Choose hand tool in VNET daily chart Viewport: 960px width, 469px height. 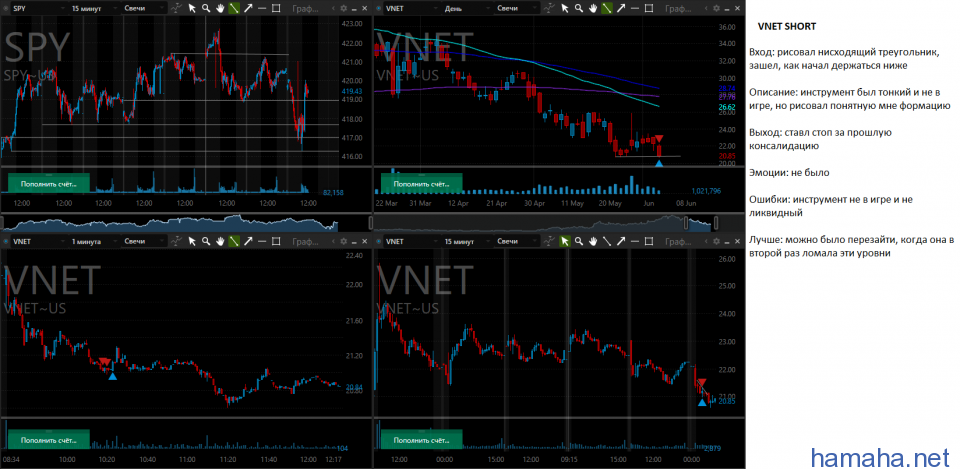coord(593,9)
